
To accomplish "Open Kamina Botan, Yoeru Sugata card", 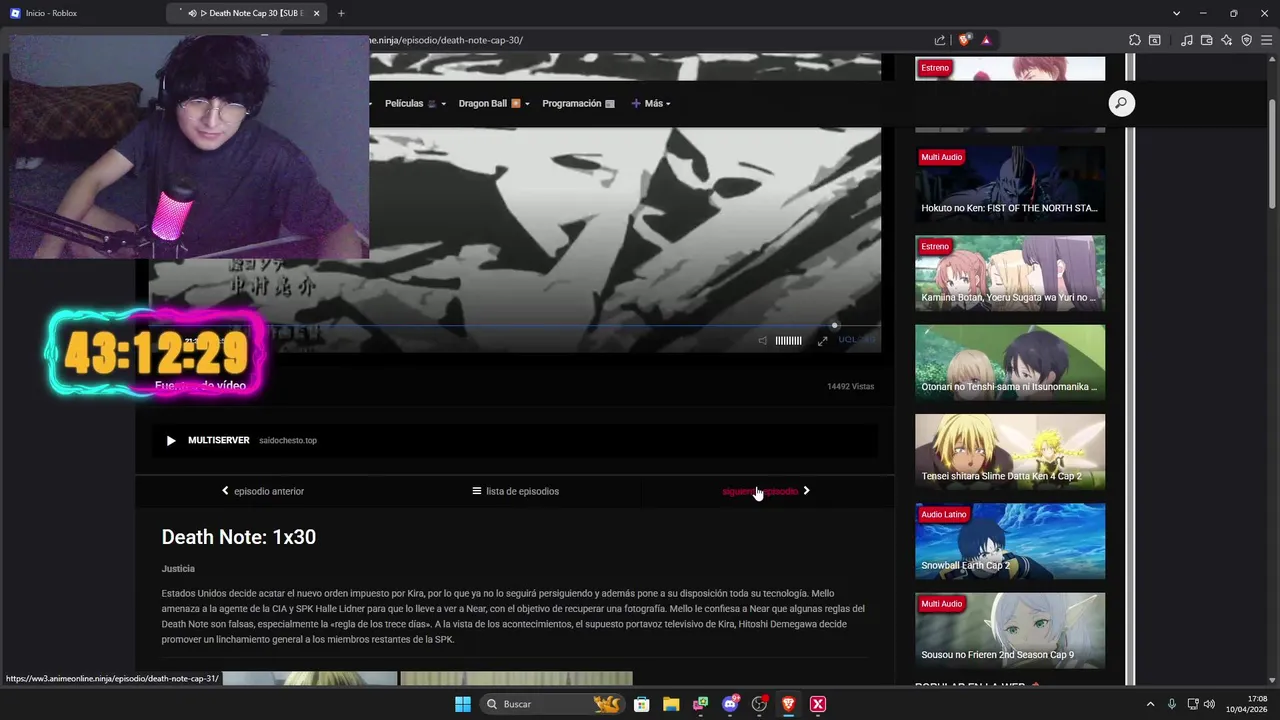I will point(1010,272).
